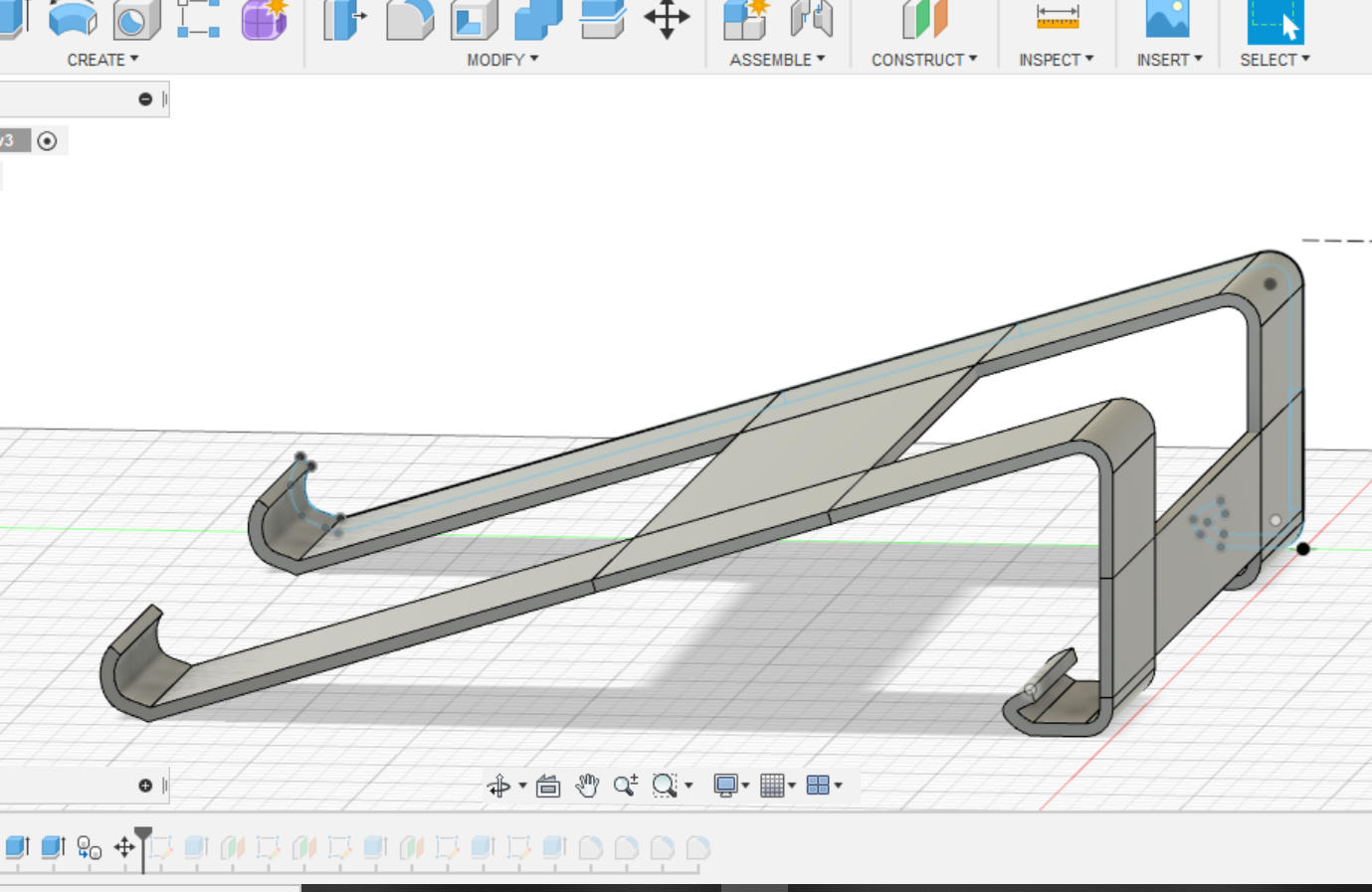1372x892 pixels.
Task: Select the Measure ruler tool
Action: click(1057, 17)
